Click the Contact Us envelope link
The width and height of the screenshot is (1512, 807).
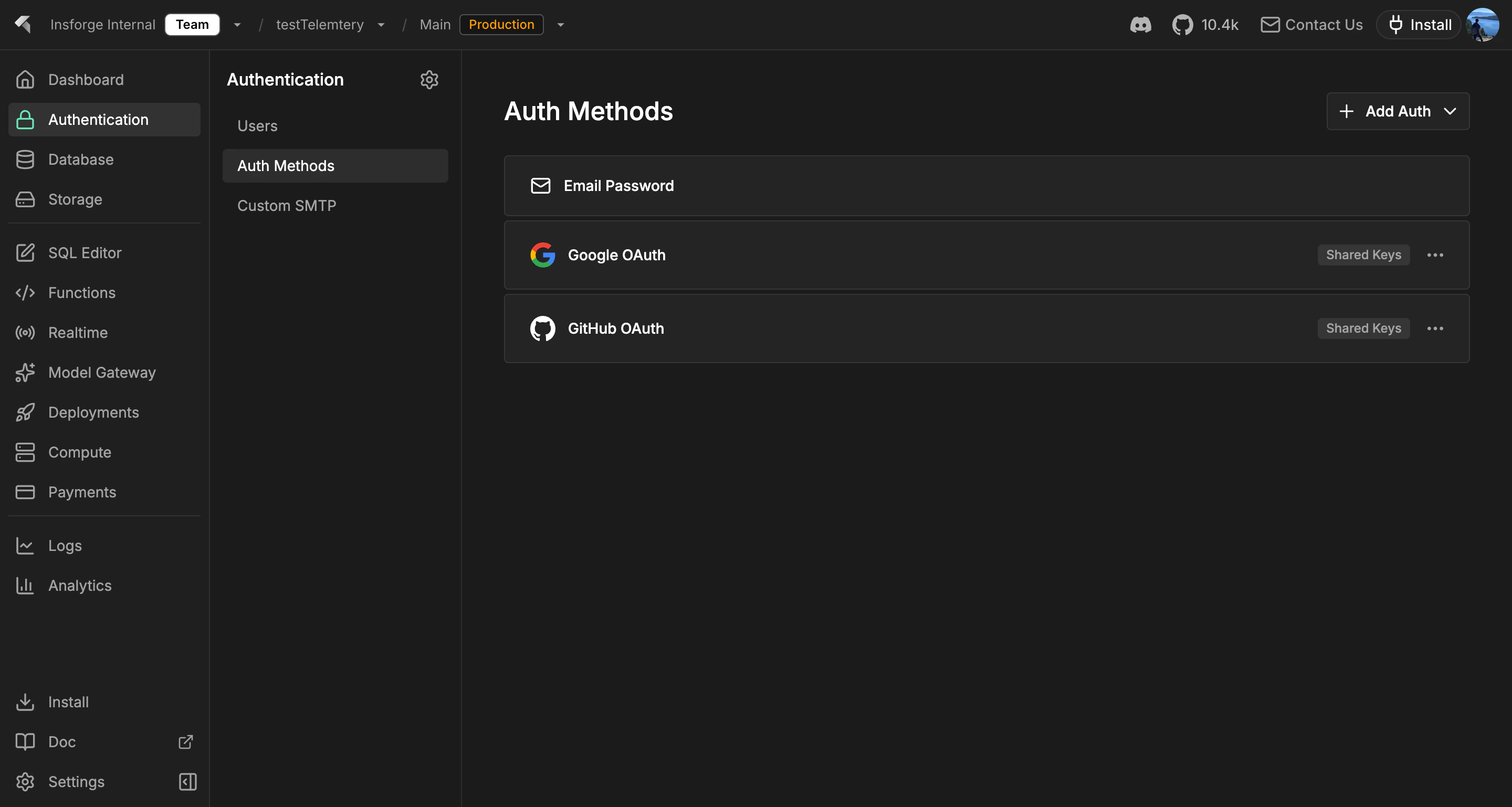tap(1311, 25)
